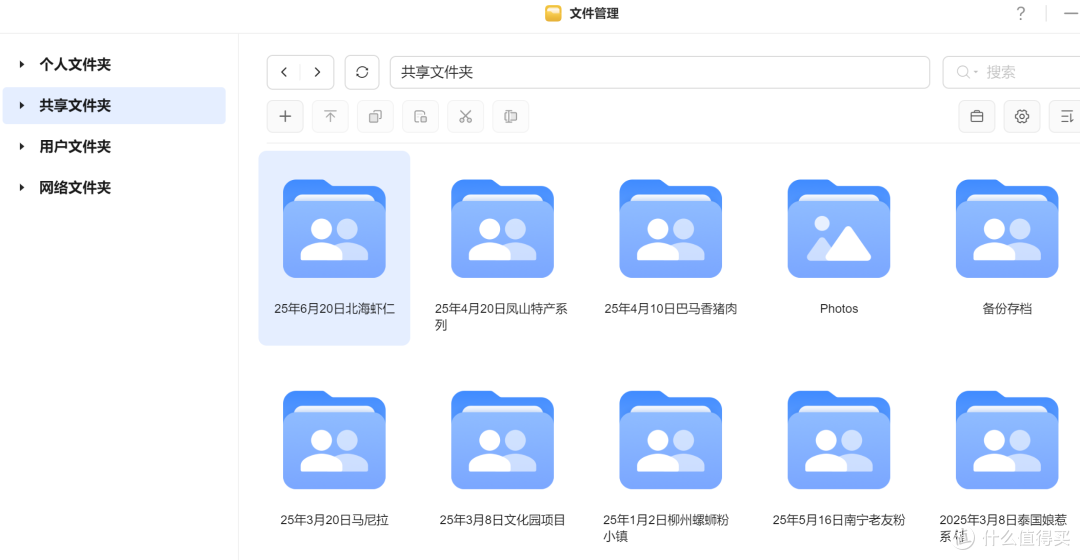Screen dimensions: 1080x560
Task: Click the view sort list icon
Action: click(1066, 116)
